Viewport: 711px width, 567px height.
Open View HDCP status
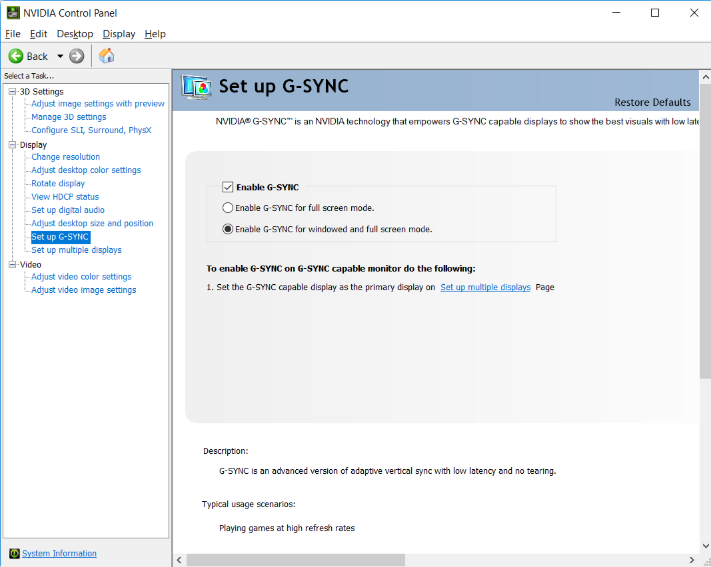[65, 197]
